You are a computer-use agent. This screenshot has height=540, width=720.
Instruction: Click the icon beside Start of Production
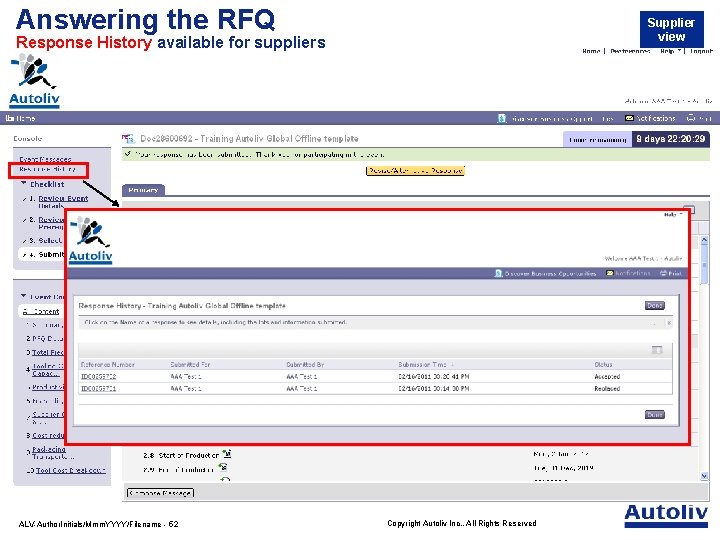tap(227, 454)
